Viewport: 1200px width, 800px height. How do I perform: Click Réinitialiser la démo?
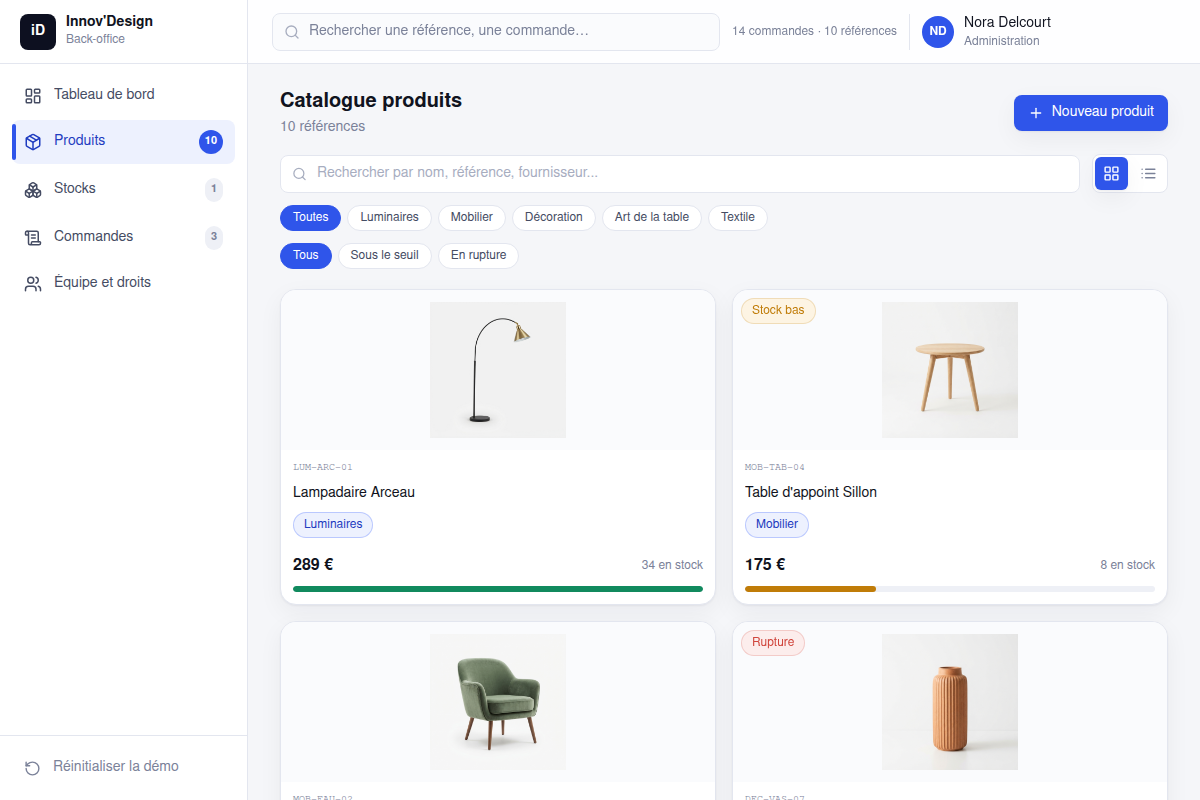pos(116,766)
